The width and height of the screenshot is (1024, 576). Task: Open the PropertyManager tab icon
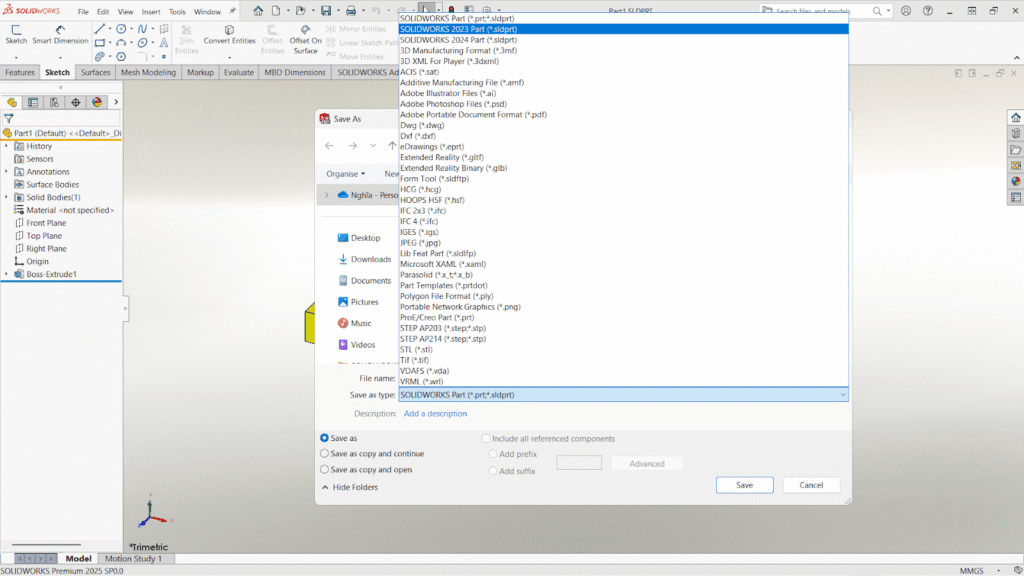[33, 103]
